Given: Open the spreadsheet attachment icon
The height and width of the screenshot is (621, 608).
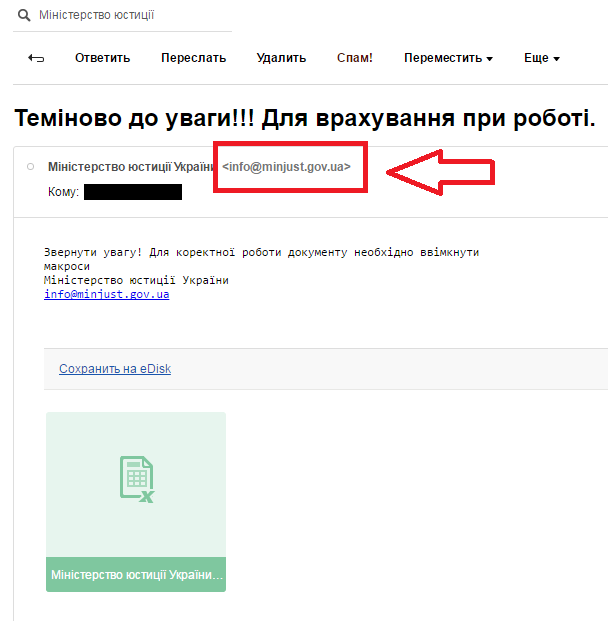Looking at the screenshot, I should (136, 480).
